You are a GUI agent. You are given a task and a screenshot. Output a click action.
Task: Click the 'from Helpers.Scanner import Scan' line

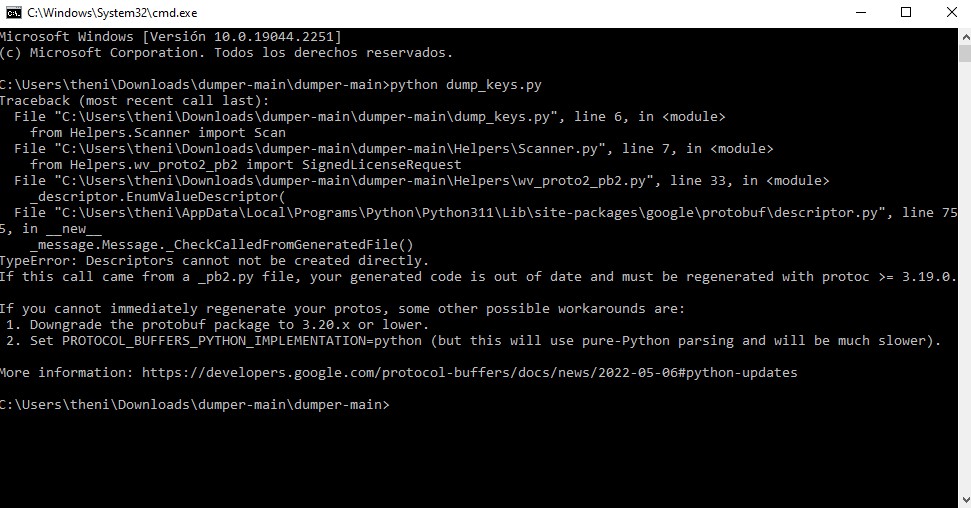coord(158,132)
